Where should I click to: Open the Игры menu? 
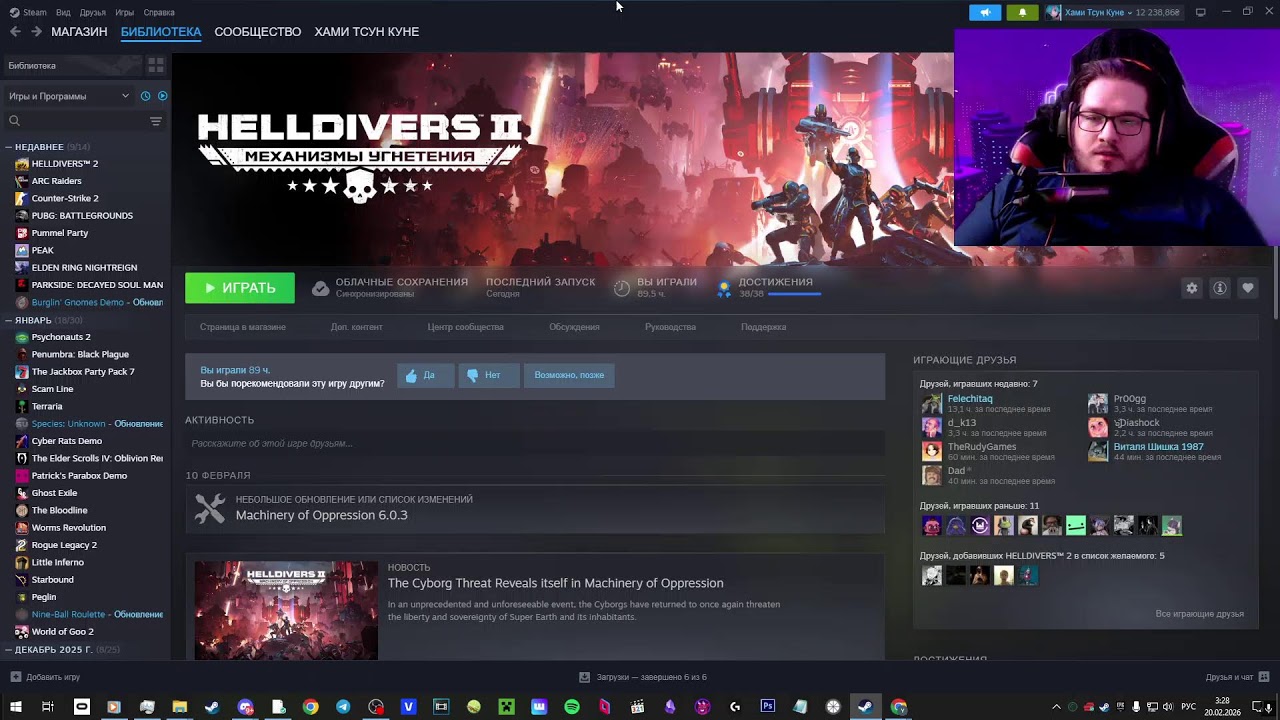(125, 12)
